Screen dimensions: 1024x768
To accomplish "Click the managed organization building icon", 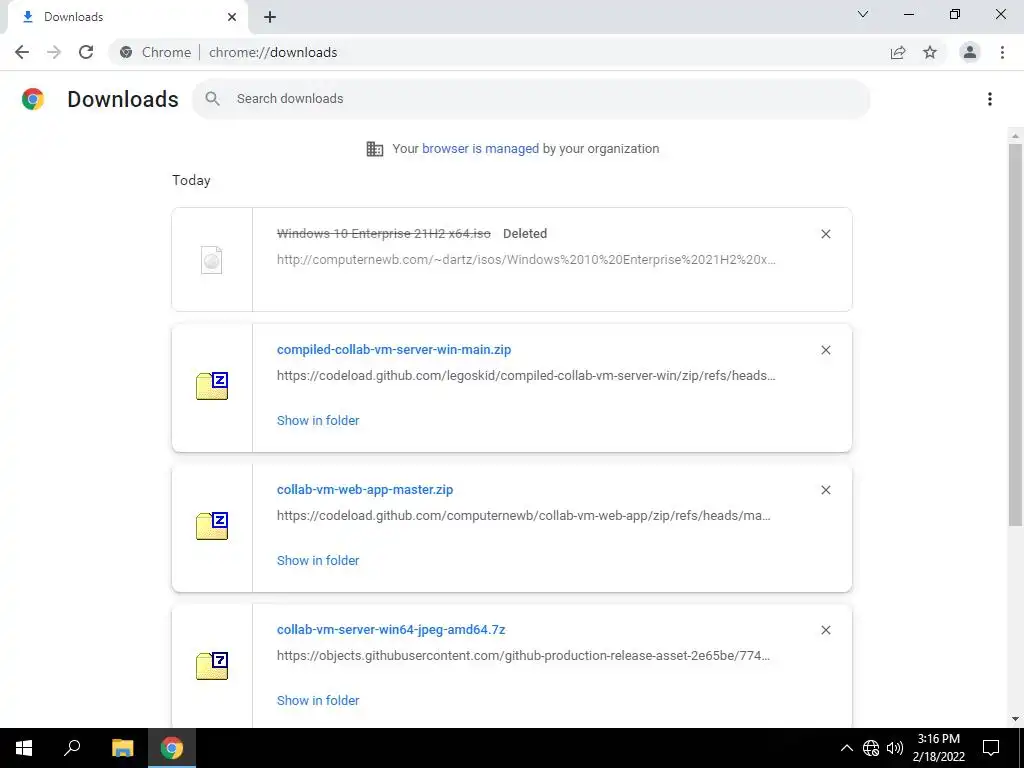I will click(375, 149).
